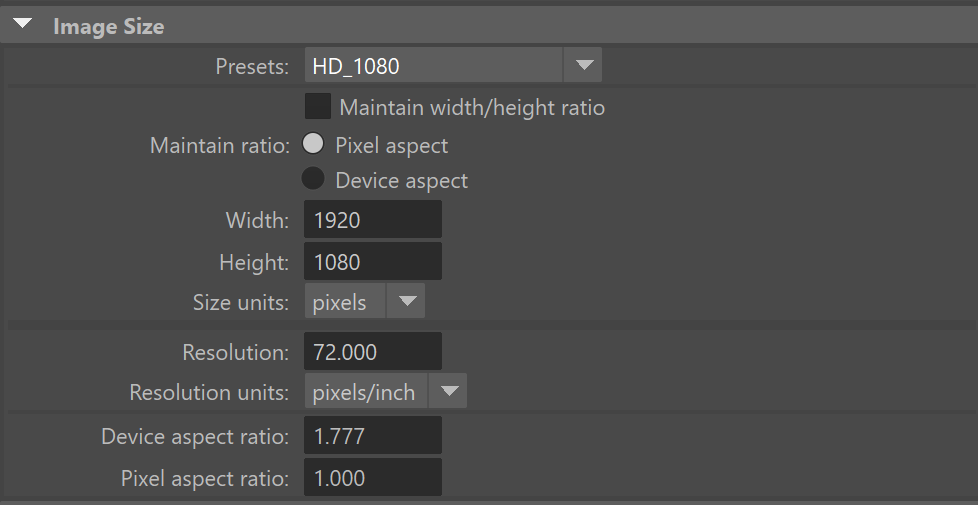Focus the Height field showing 1080
Viewport: 978px width, 505px height.
(x=373, y=262)
